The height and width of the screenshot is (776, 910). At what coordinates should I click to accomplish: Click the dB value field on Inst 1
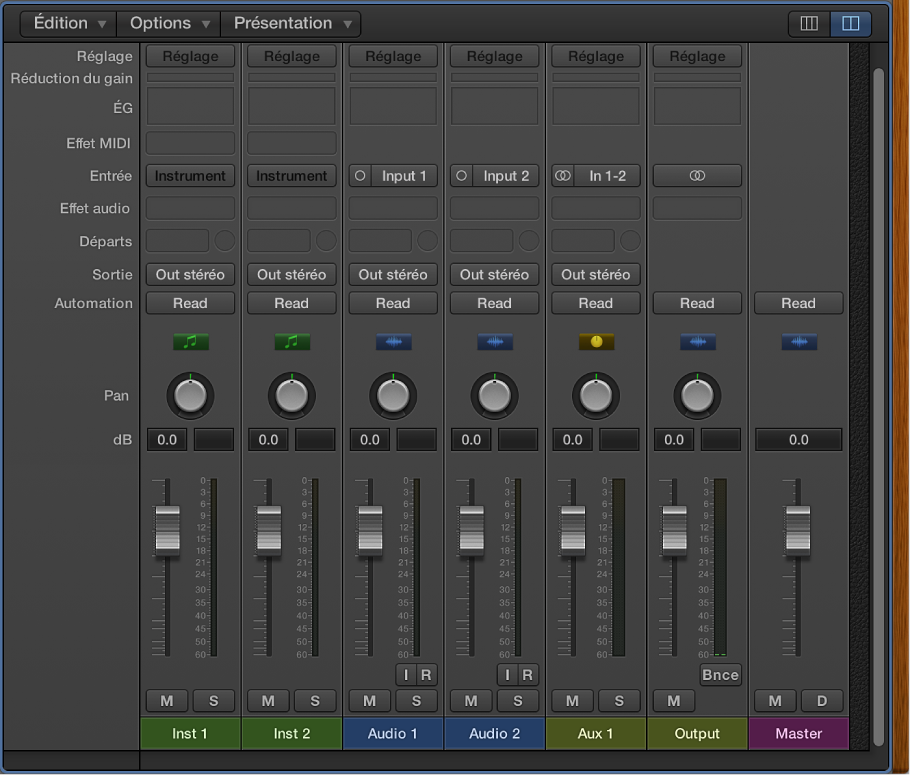pyautogui.click(x=166, y=439)
